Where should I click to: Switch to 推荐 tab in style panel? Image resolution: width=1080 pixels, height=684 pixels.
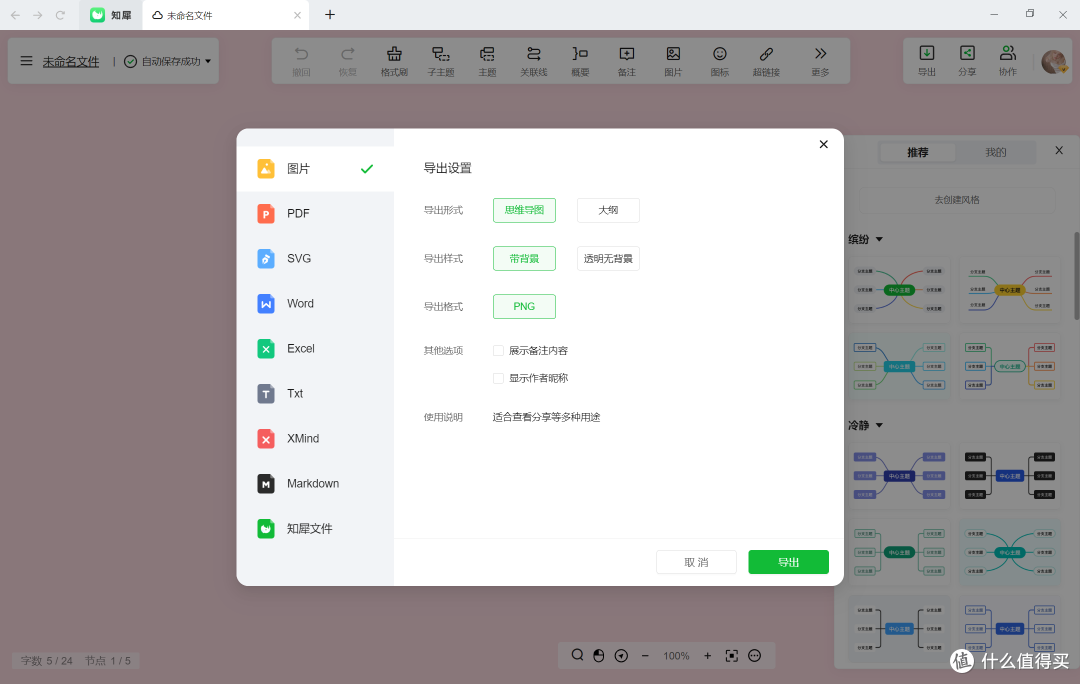pyautogui.click(x=917, y=152)
